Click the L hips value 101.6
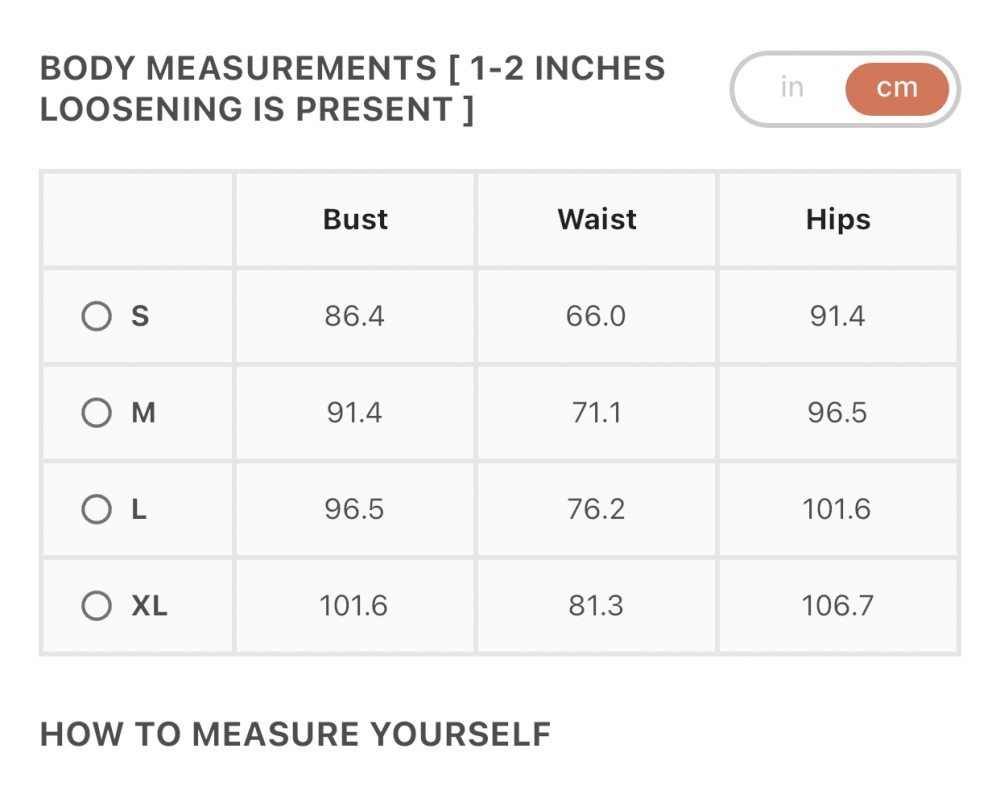Image resolution: width=1000 pixels, height=798 pixels. [837, 509]
